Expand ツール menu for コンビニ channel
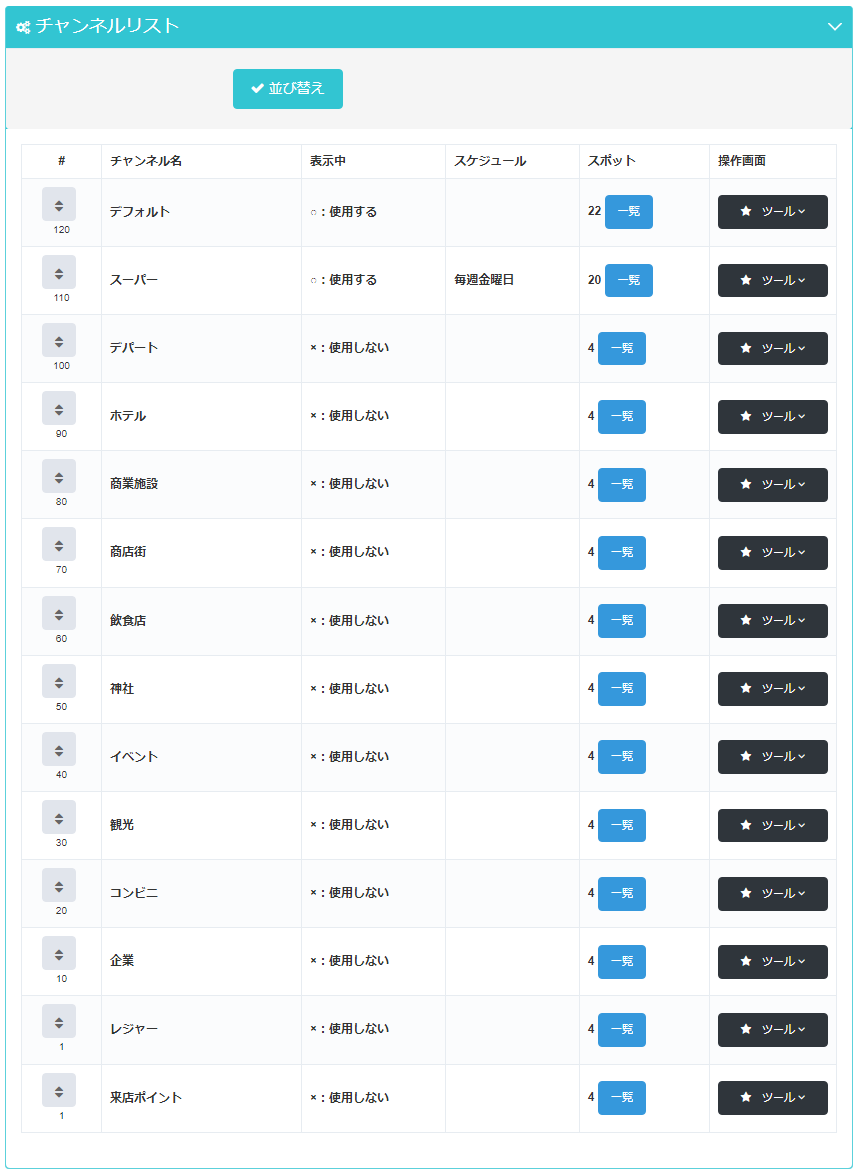Screen dimensions: 853x1172 (772, 893)
